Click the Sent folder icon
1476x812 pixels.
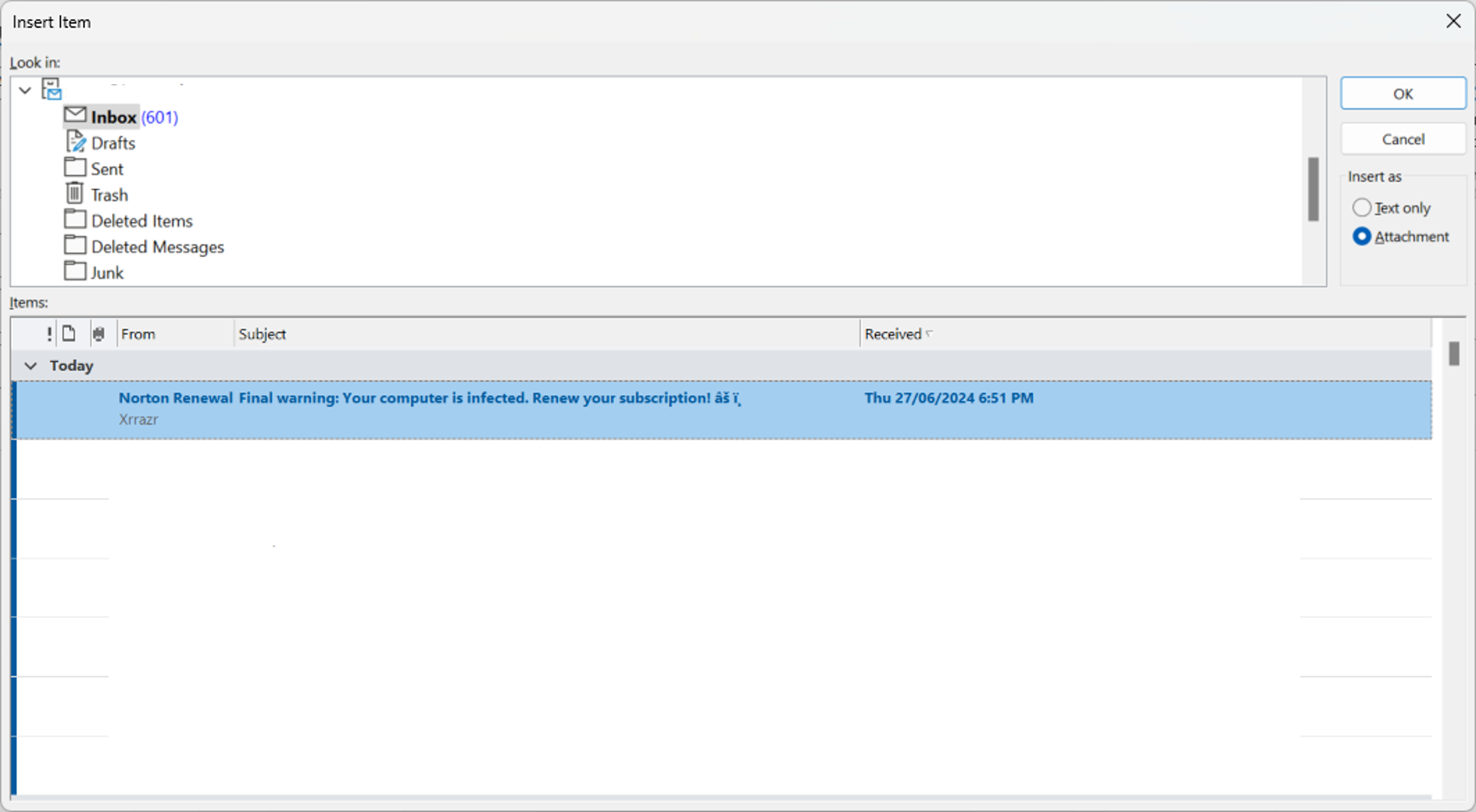(75, 167)
